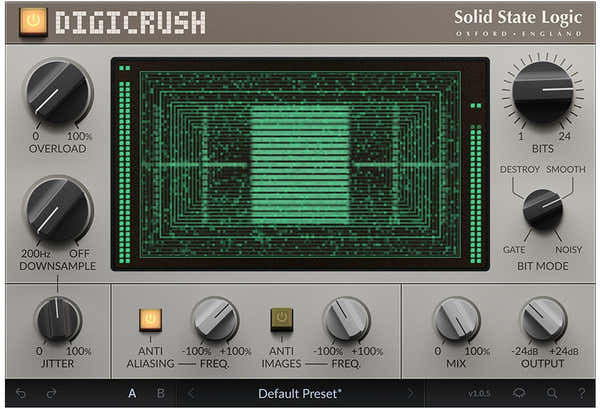
Task: Click the right output level meter
Action: (x=476, y=183)
